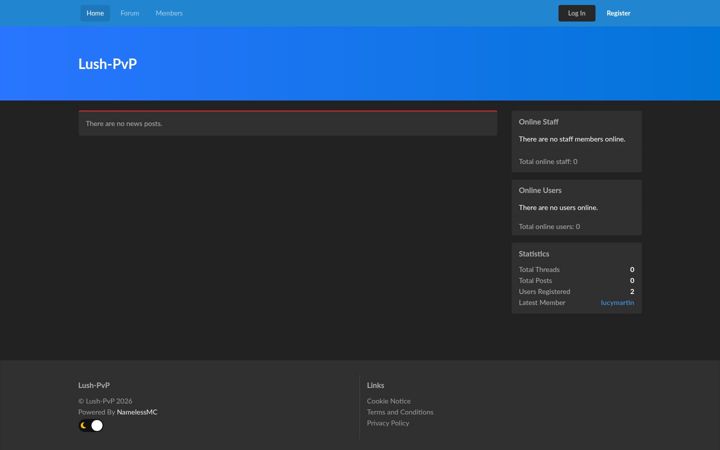The height and width of the screenshot is (450, 720).
Task: Click the Online Users widget heading
Action: tap(540, 190)
